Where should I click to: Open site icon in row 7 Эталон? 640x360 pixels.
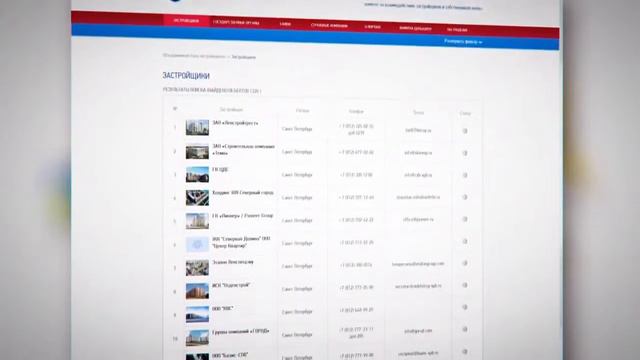[x=464, y=263]
